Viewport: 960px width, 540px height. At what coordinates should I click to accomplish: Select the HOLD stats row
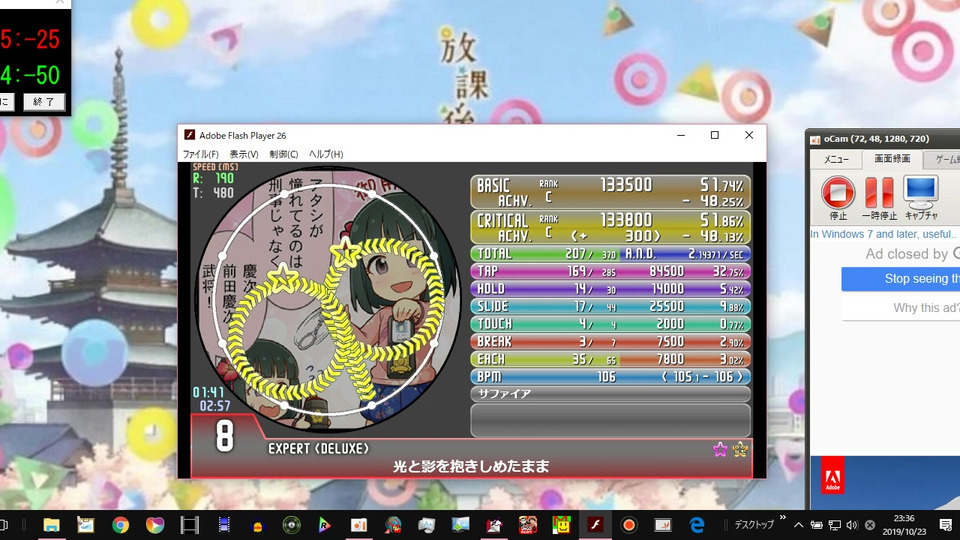click(x=610, y=288)
